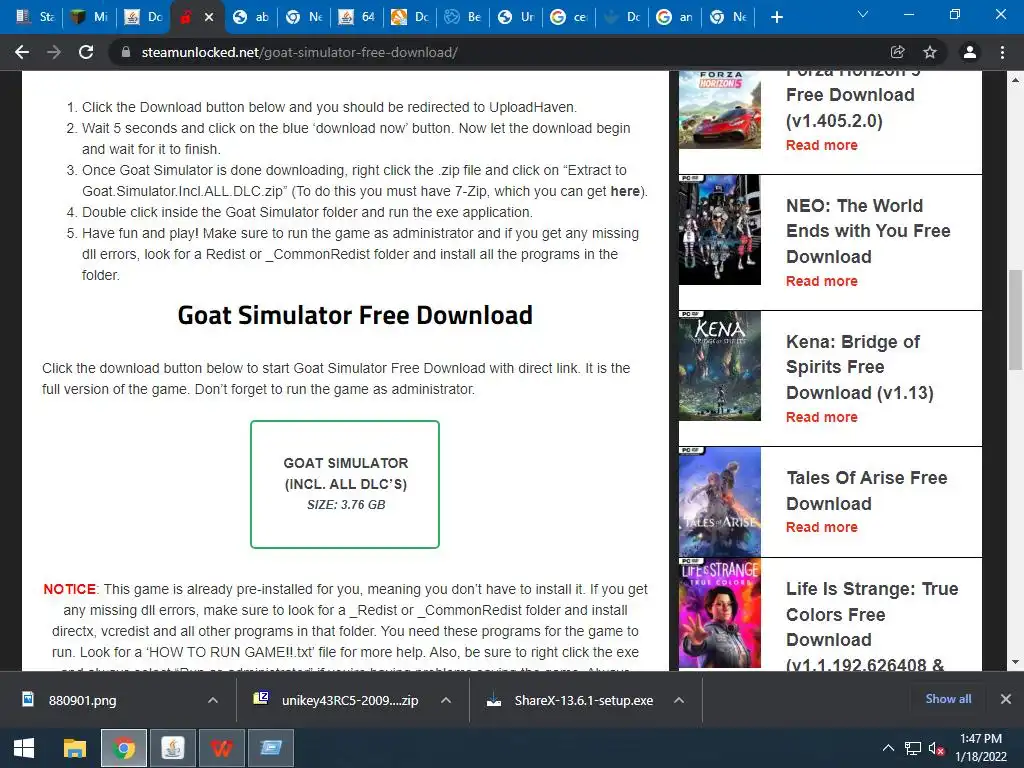Image resolution: width=1024 pixels, height=768 pixels.
Task: Close the downloads bar
Action: click(1006, 699)
